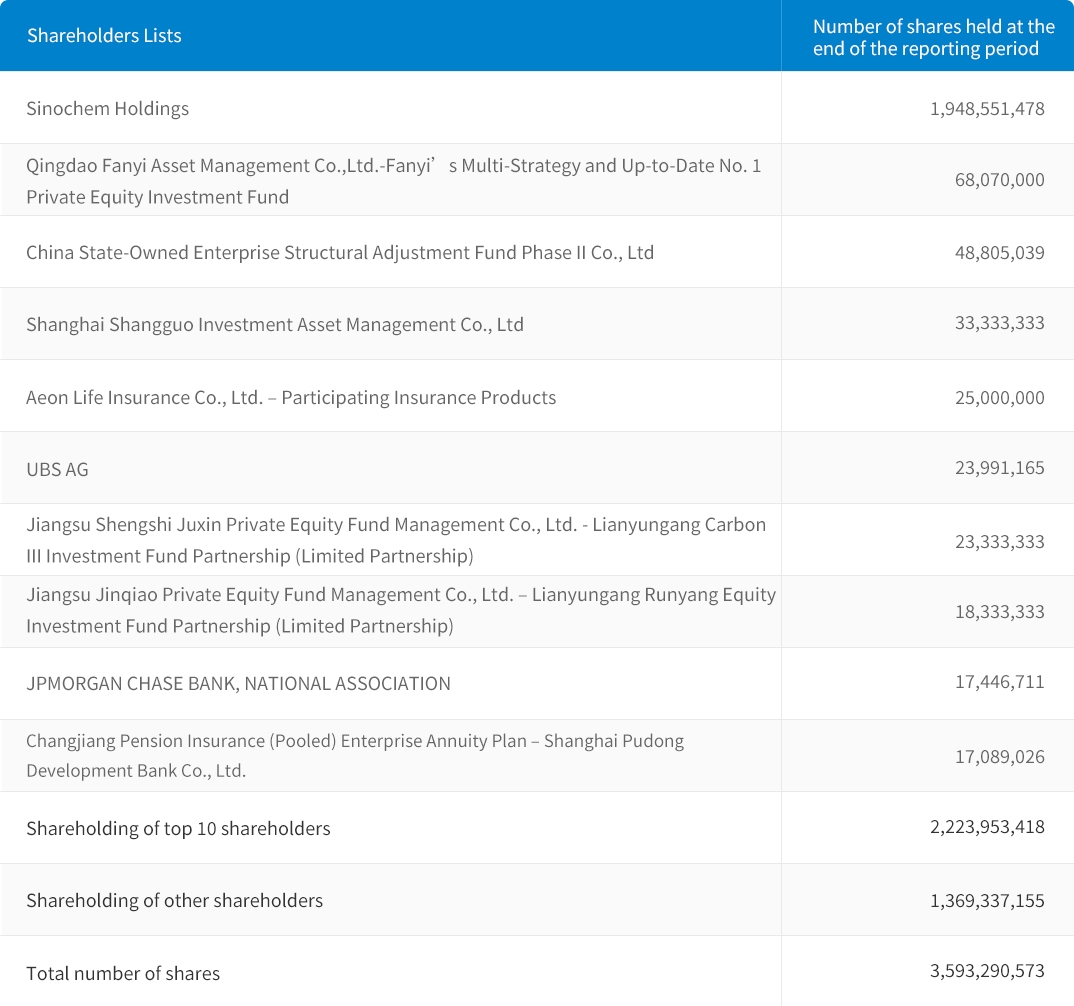Select China State-Owned Enterprise Structural Adjustment Fund

tap(340, 252)
